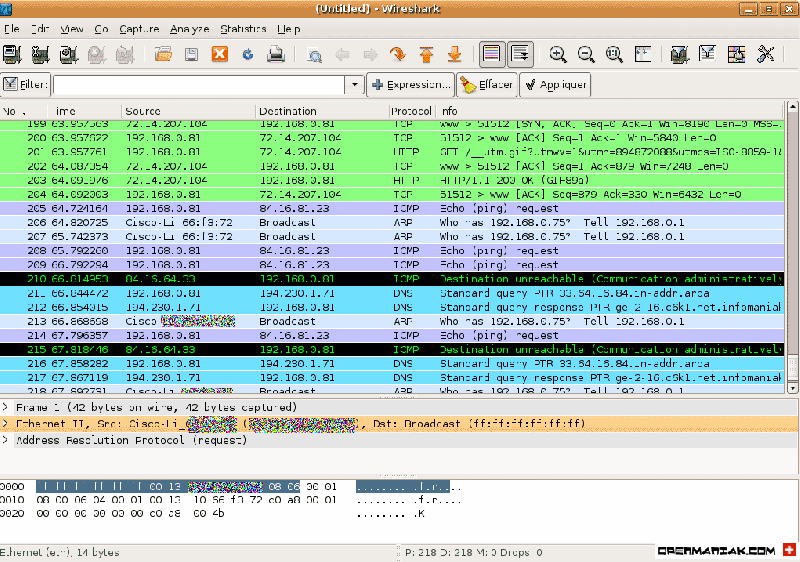Open the Capture menu
This screenshot has width=800, height=562.
pyautogui.click(x=139, y=29)
